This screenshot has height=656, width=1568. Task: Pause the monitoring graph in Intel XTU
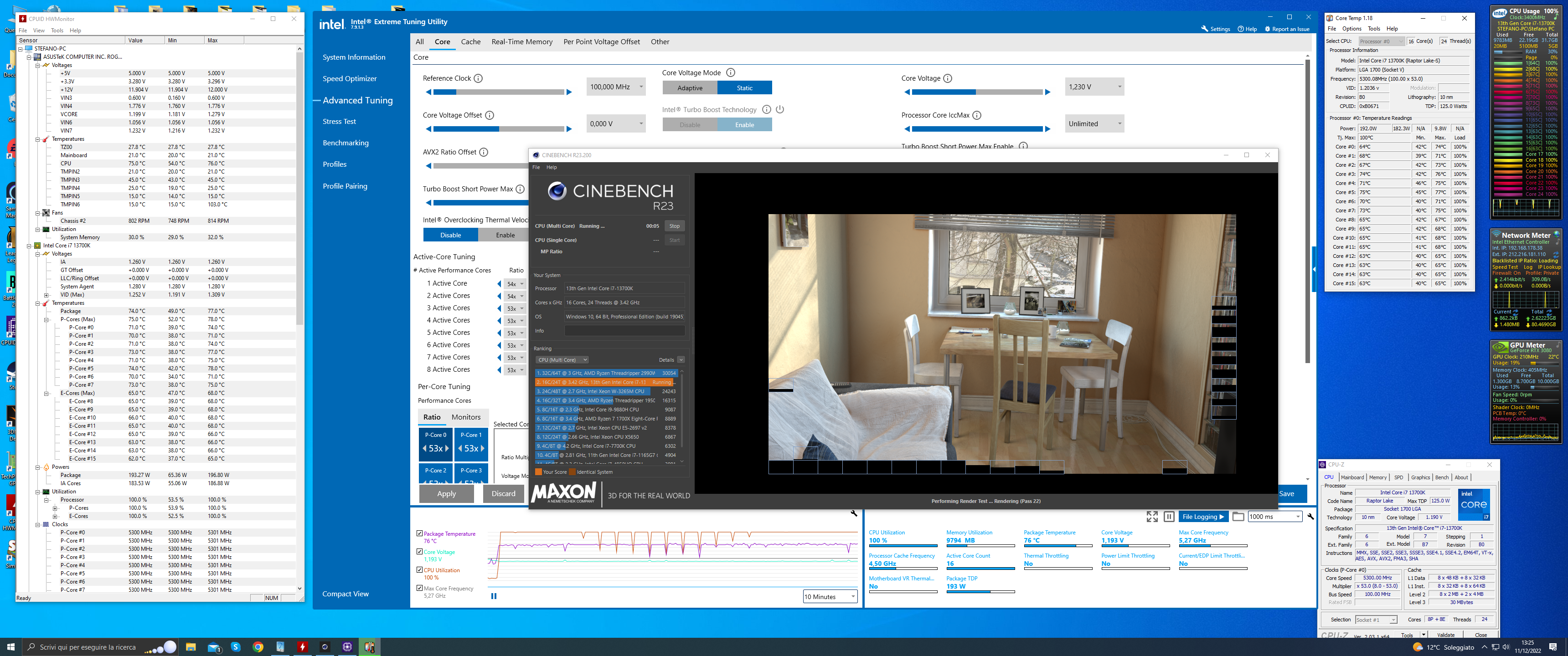494,596
